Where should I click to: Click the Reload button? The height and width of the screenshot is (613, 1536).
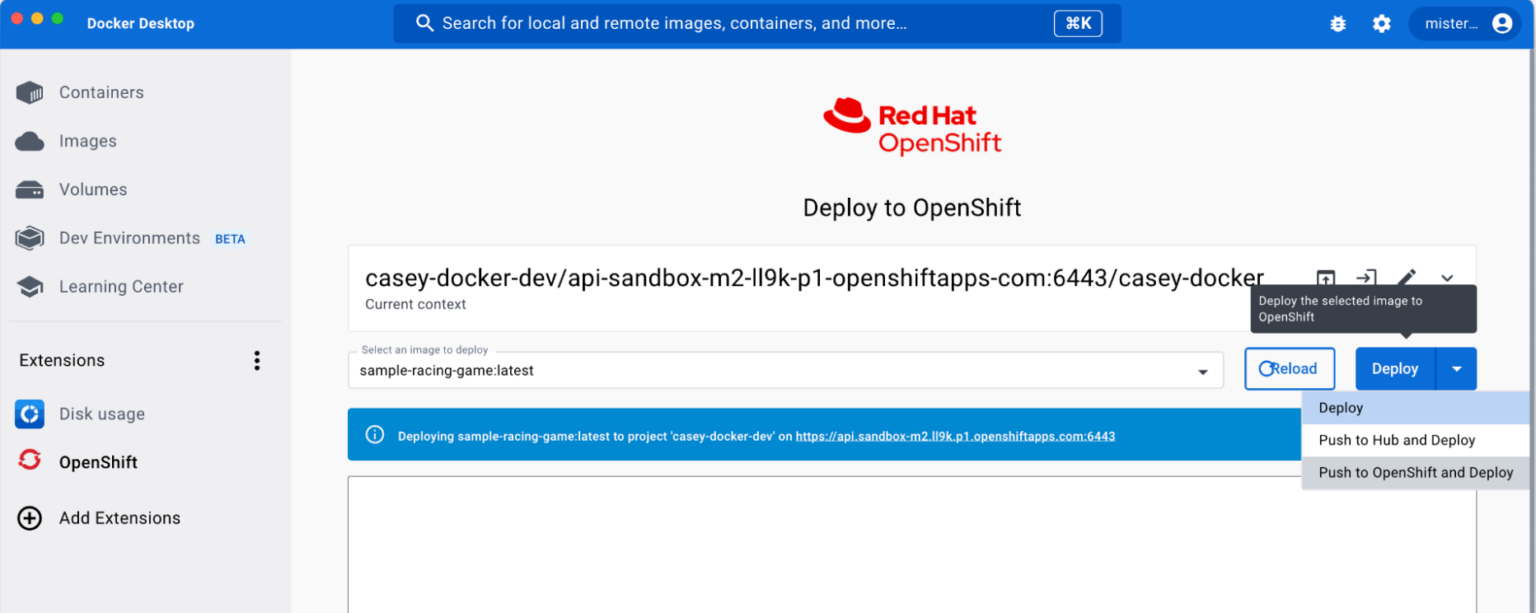(1289, 368)
